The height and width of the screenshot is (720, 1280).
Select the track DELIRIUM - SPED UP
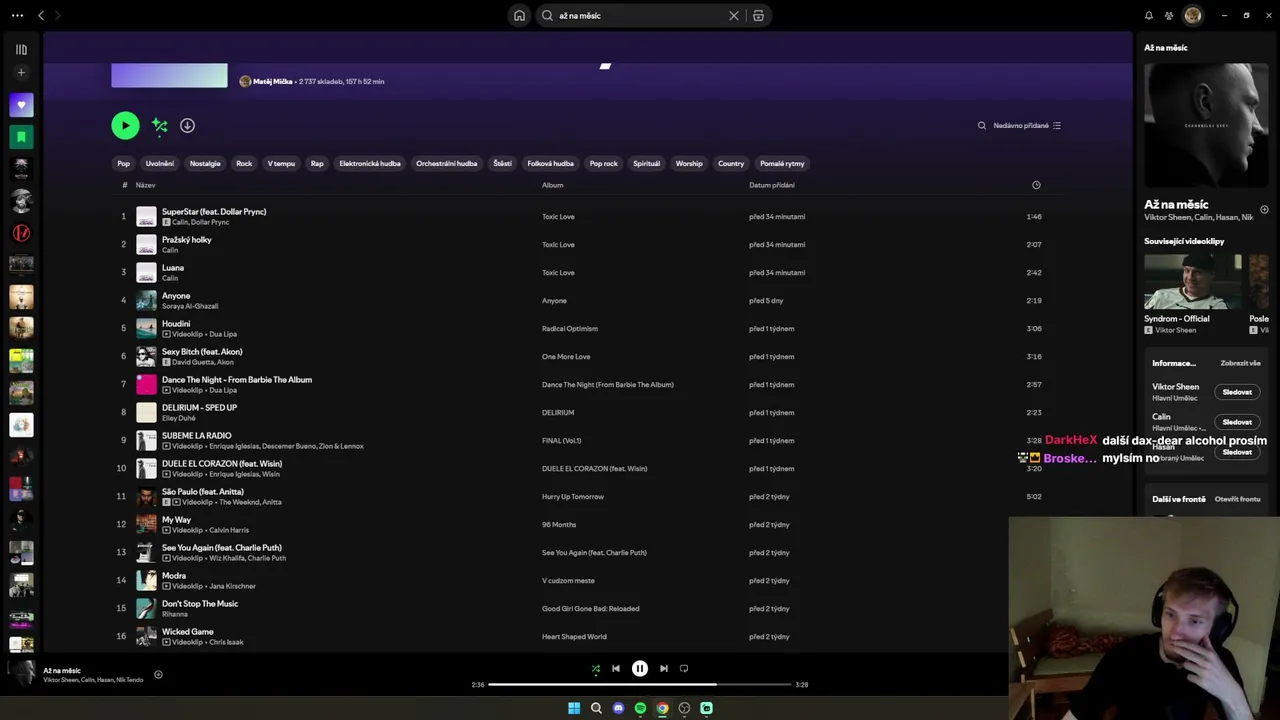(199, 408)
